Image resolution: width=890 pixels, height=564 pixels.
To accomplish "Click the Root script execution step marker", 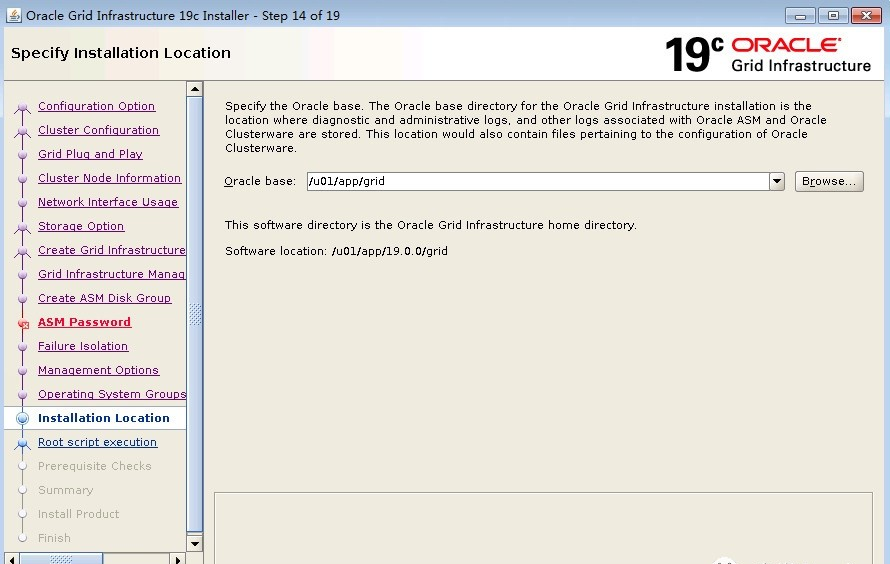I will (x=23, y=443).
